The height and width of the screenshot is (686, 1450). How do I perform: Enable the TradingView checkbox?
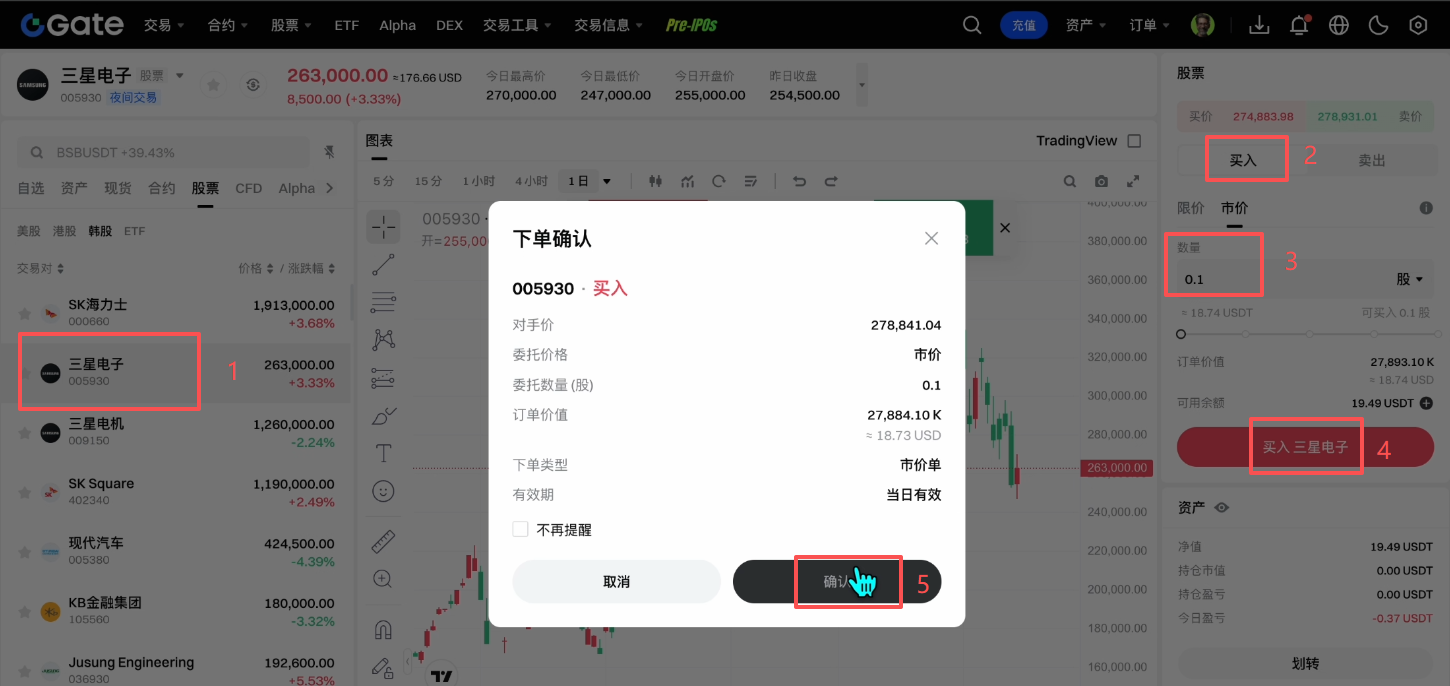[1134, 141]
